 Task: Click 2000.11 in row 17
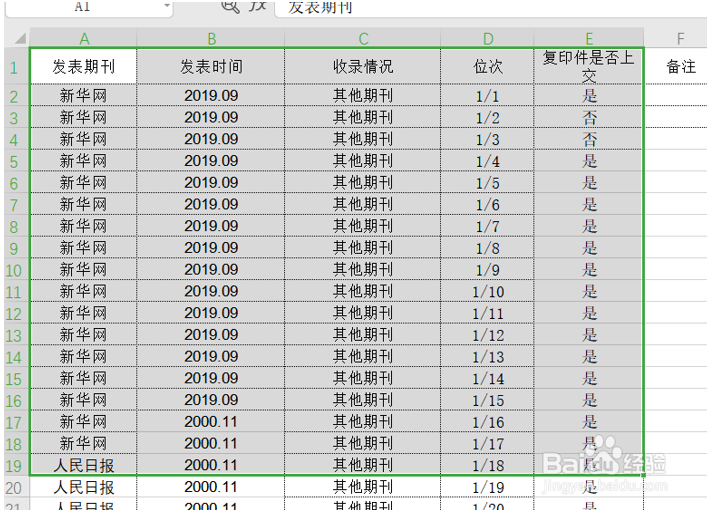(211, 422)
